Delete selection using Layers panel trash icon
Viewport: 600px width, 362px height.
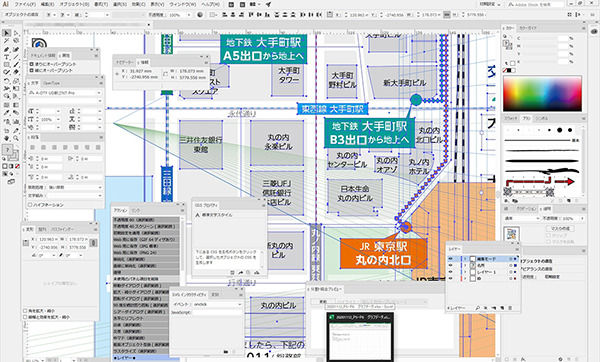[510, 308]
